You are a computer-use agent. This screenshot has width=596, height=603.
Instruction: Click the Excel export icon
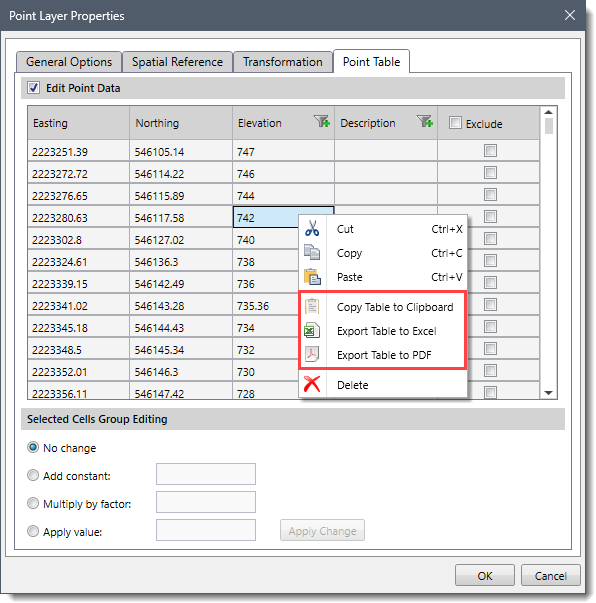312,330
